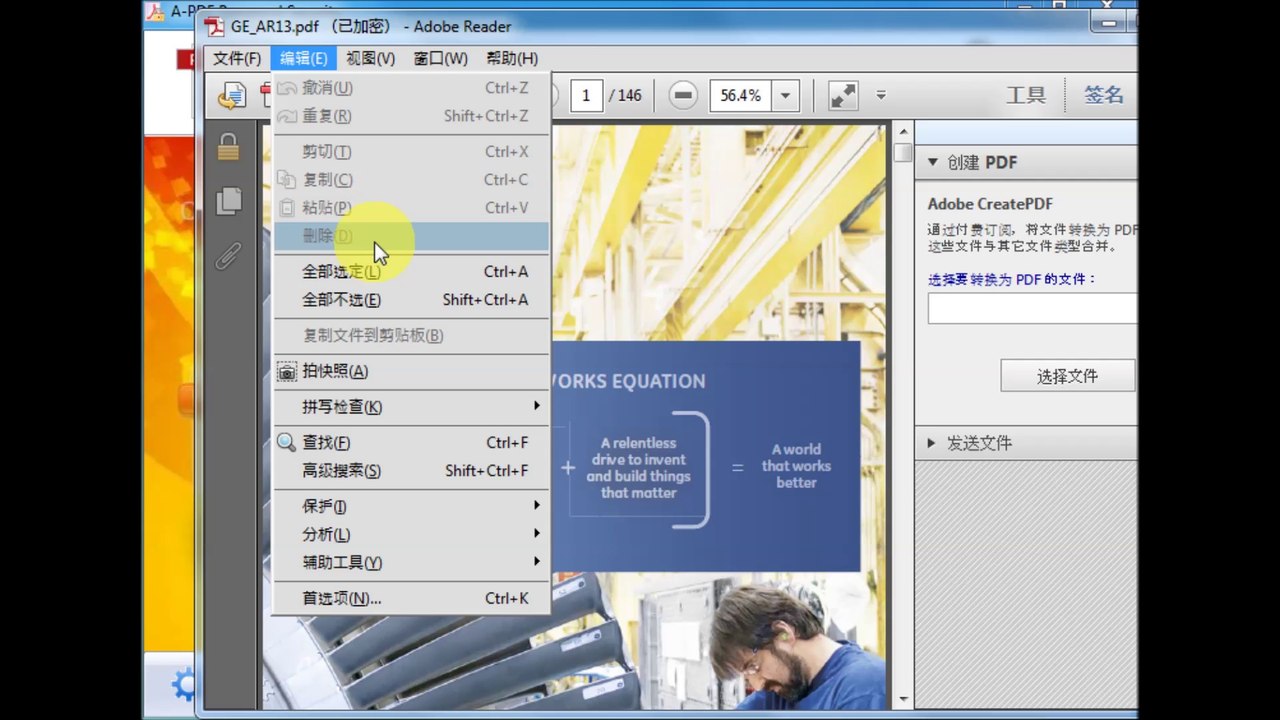The width and height of the screenshot is (1280, 720).
Task: Open the page thumbnails sidebar icon
Action: (x=229, y=201)
